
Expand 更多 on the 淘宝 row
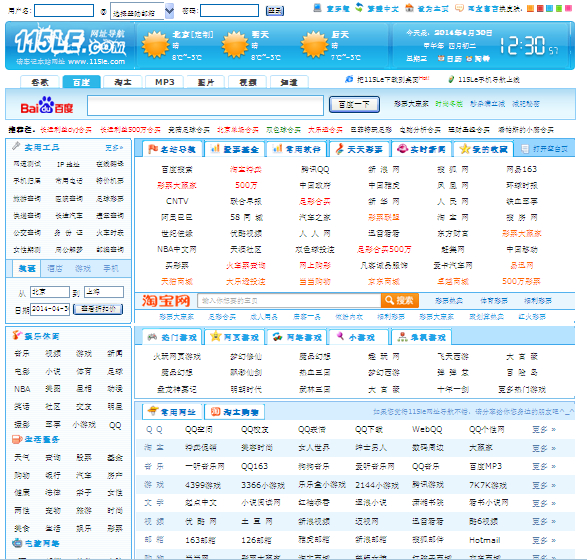pyautogui.click(x=544, y=448)
